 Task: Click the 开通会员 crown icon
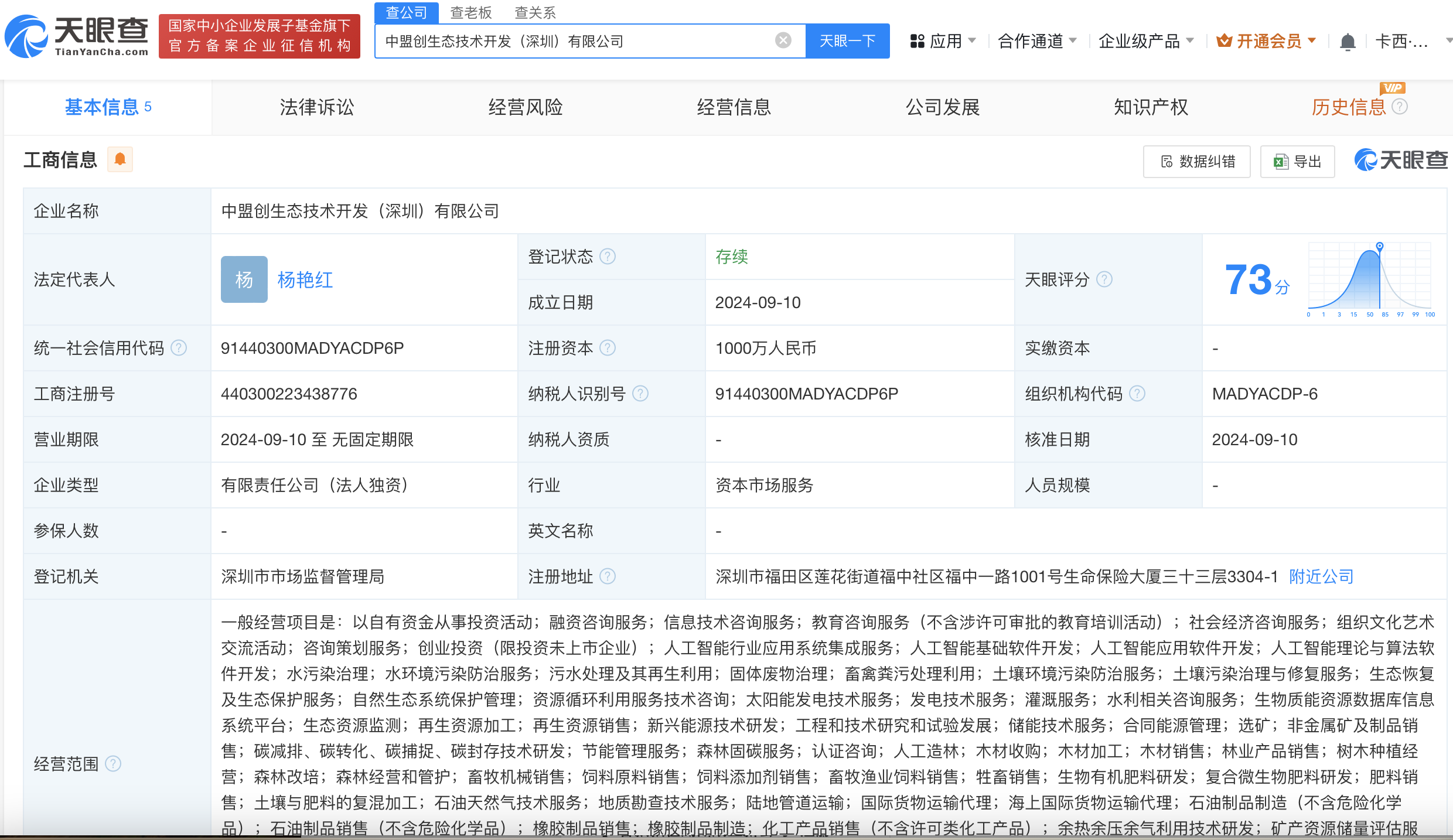[x=1224, y=41]
